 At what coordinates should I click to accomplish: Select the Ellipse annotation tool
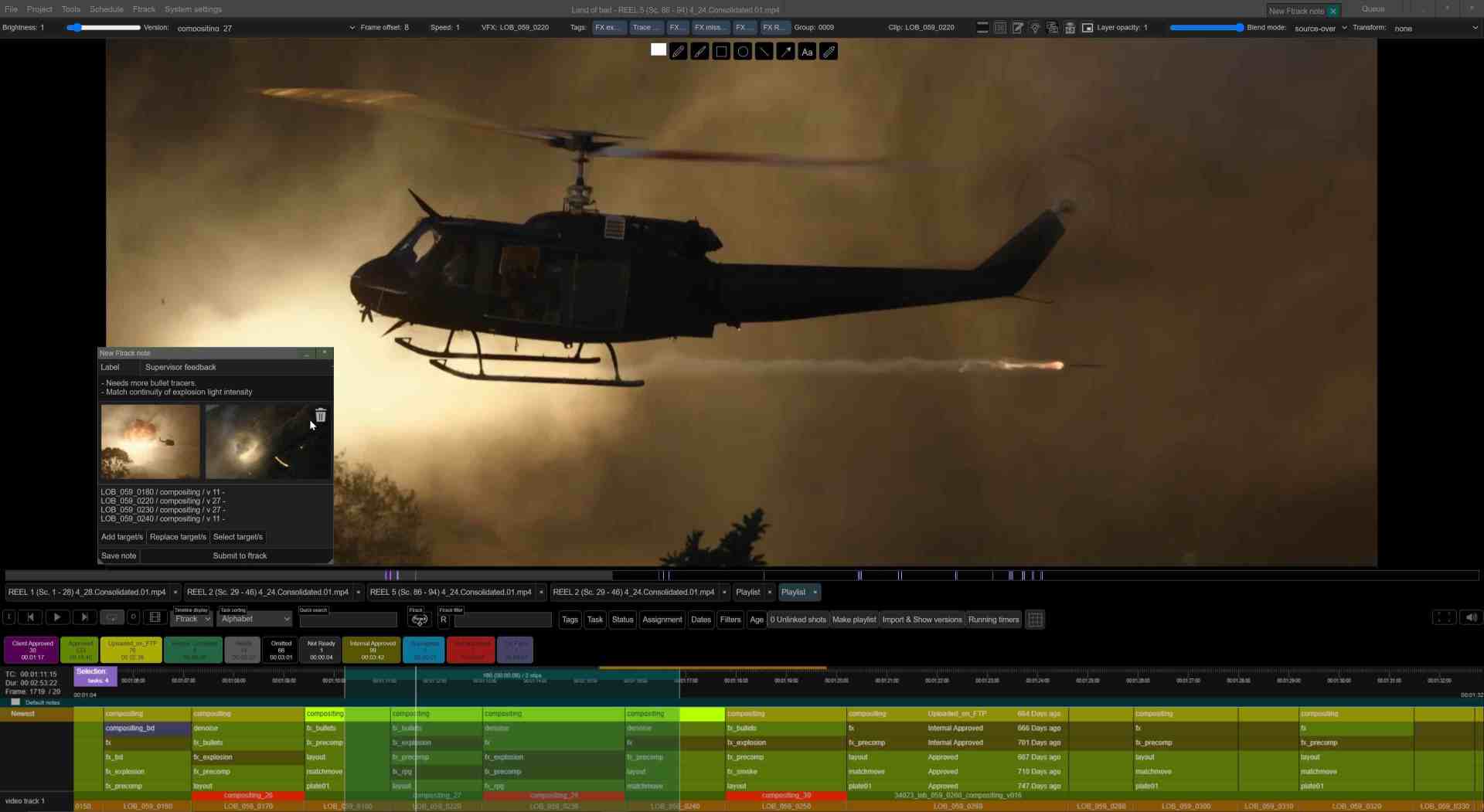pos(742,52)
